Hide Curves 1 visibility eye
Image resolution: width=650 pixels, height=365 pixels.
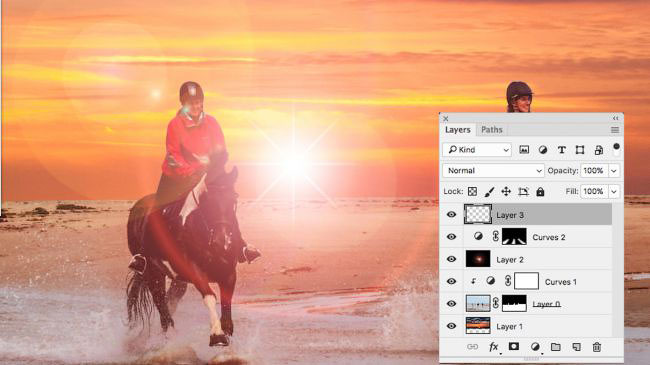[451, 281]
